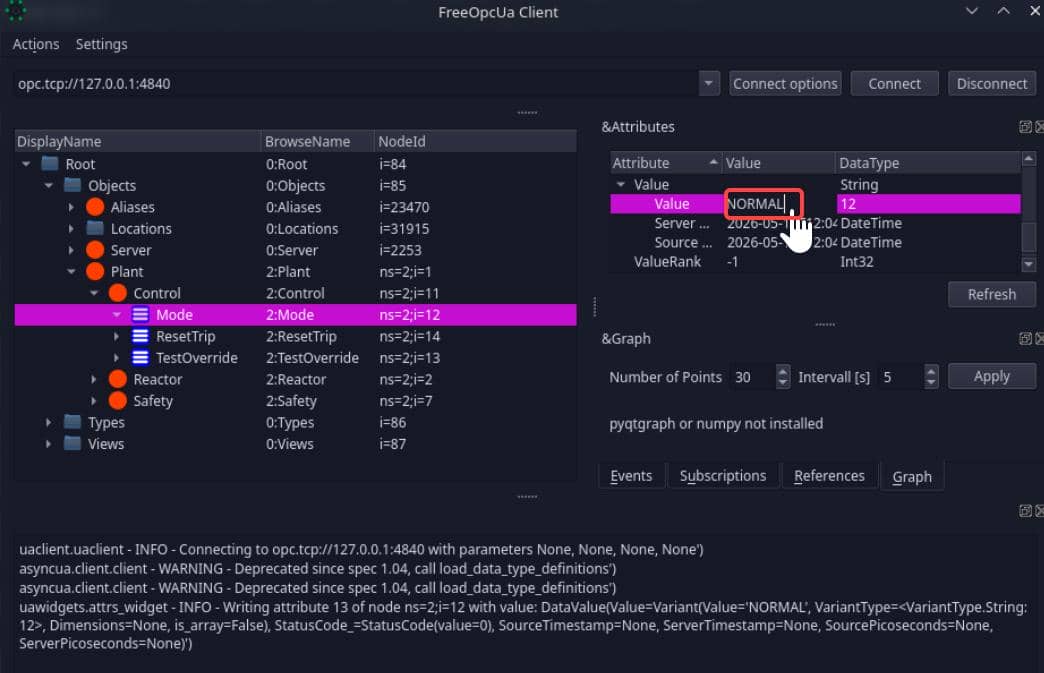Switch to the Graph tab
The width and height of the screenshot is (1044, 673).
click(x=912, y=477)
